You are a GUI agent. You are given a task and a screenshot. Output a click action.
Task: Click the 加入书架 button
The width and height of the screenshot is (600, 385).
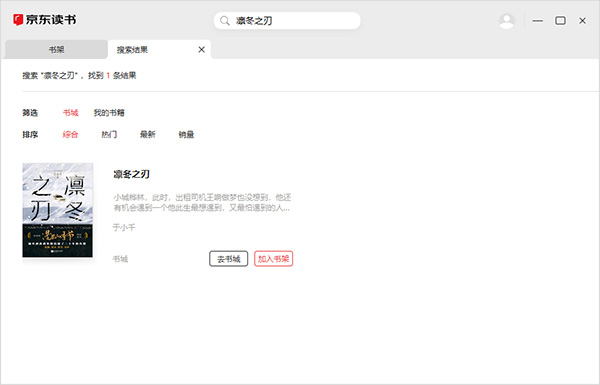pos(274,259)
